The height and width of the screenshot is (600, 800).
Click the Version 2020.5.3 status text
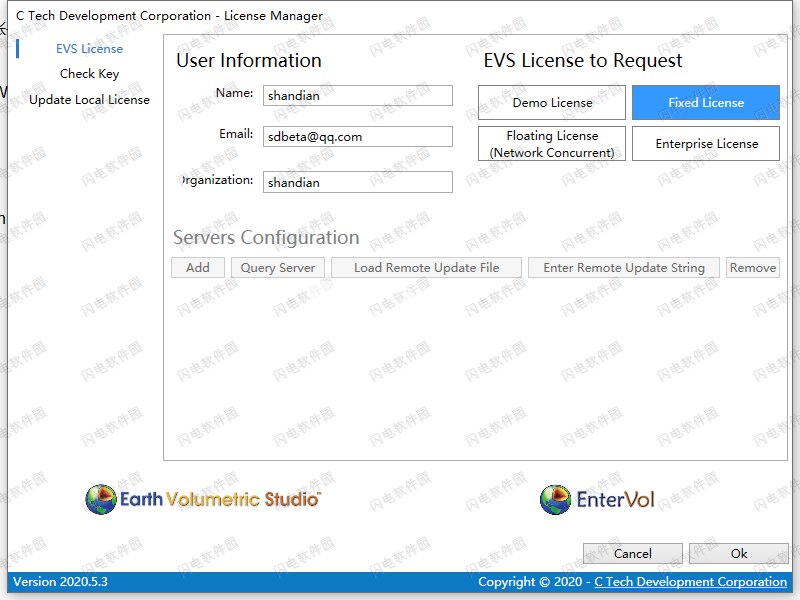60,582
